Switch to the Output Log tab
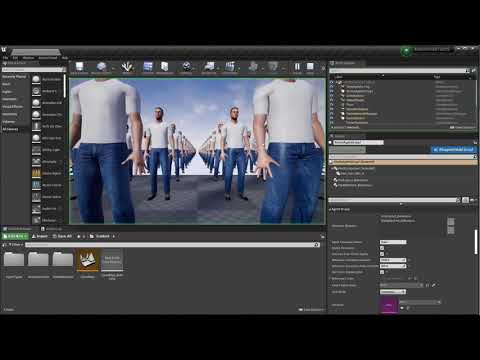 (52, 229)
